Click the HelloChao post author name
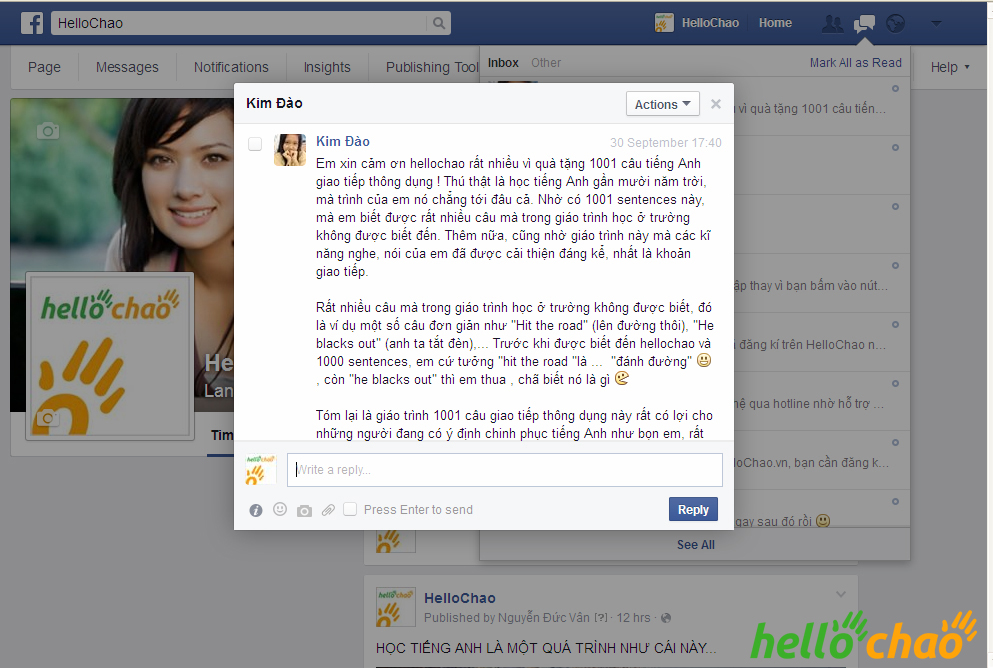 point(460,598)
